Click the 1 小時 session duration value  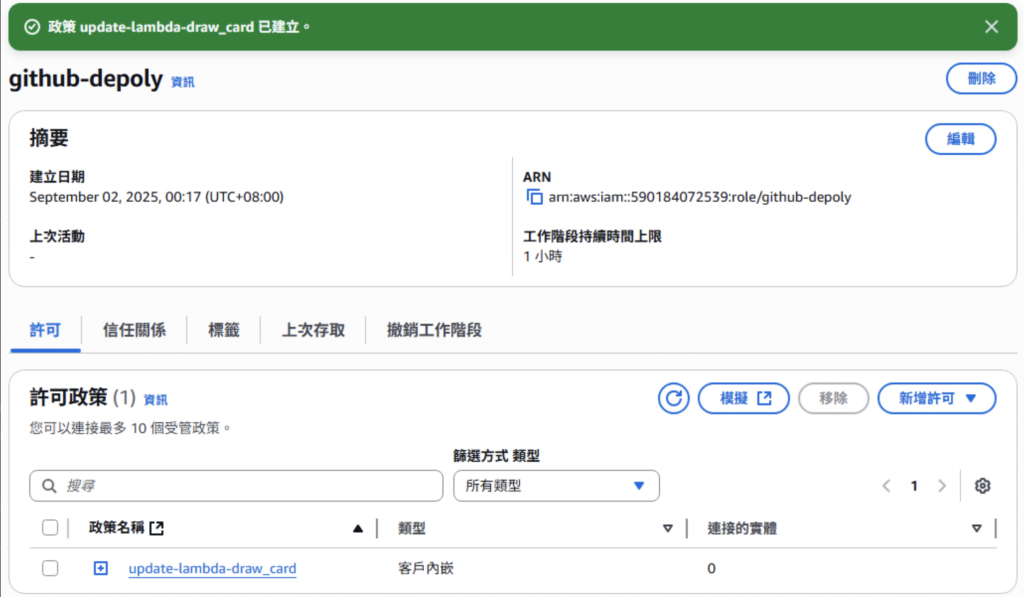pyautogui.click(x=543, y=257)
